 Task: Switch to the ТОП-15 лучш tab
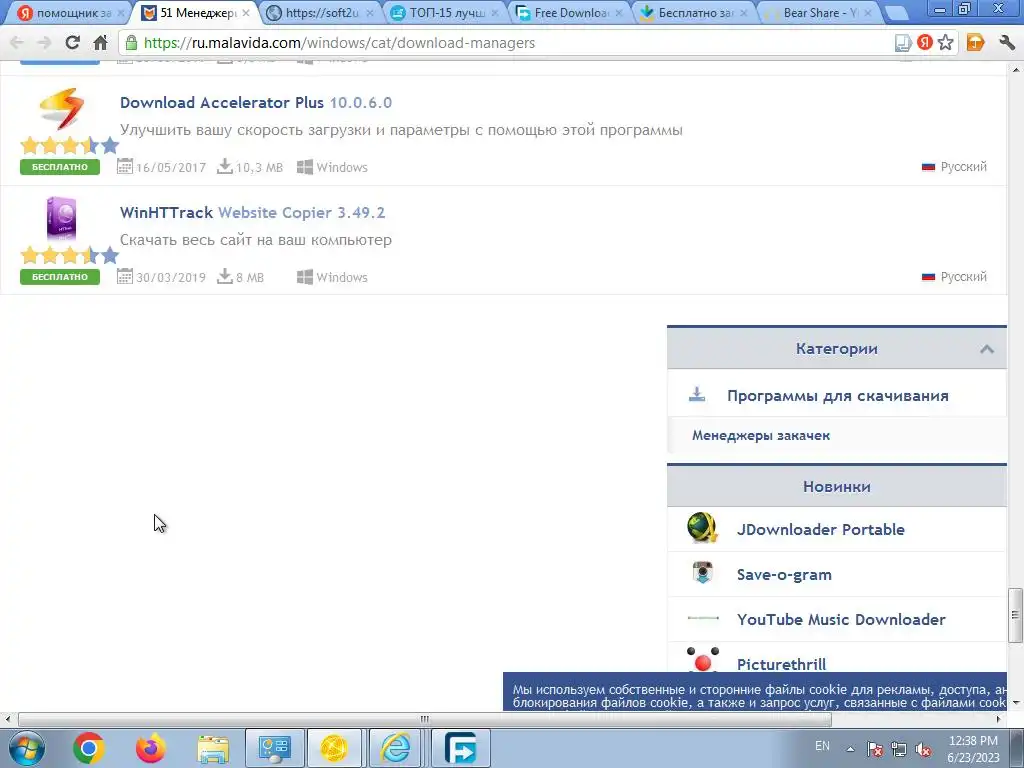click(445, 12)
